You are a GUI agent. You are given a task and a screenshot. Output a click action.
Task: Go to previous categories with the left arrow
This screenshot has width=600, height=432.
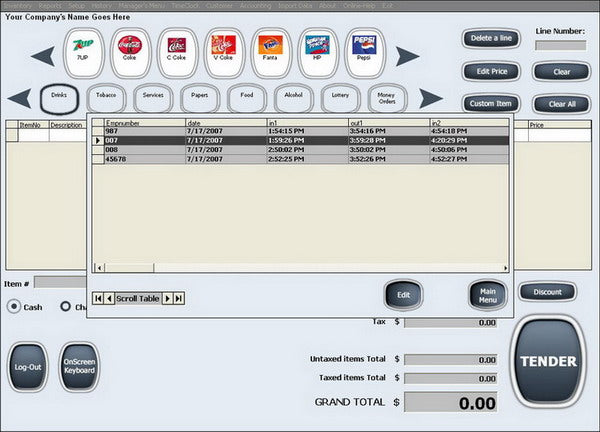point(19,98)
